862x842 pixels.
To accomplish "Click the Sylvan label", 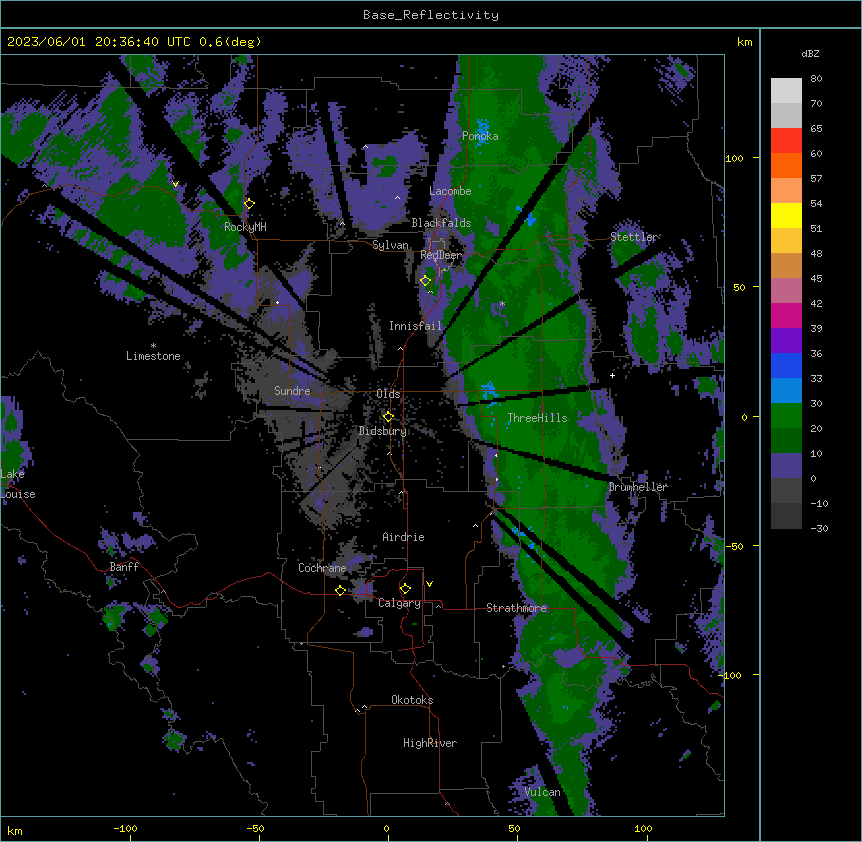I will [390, 245].
